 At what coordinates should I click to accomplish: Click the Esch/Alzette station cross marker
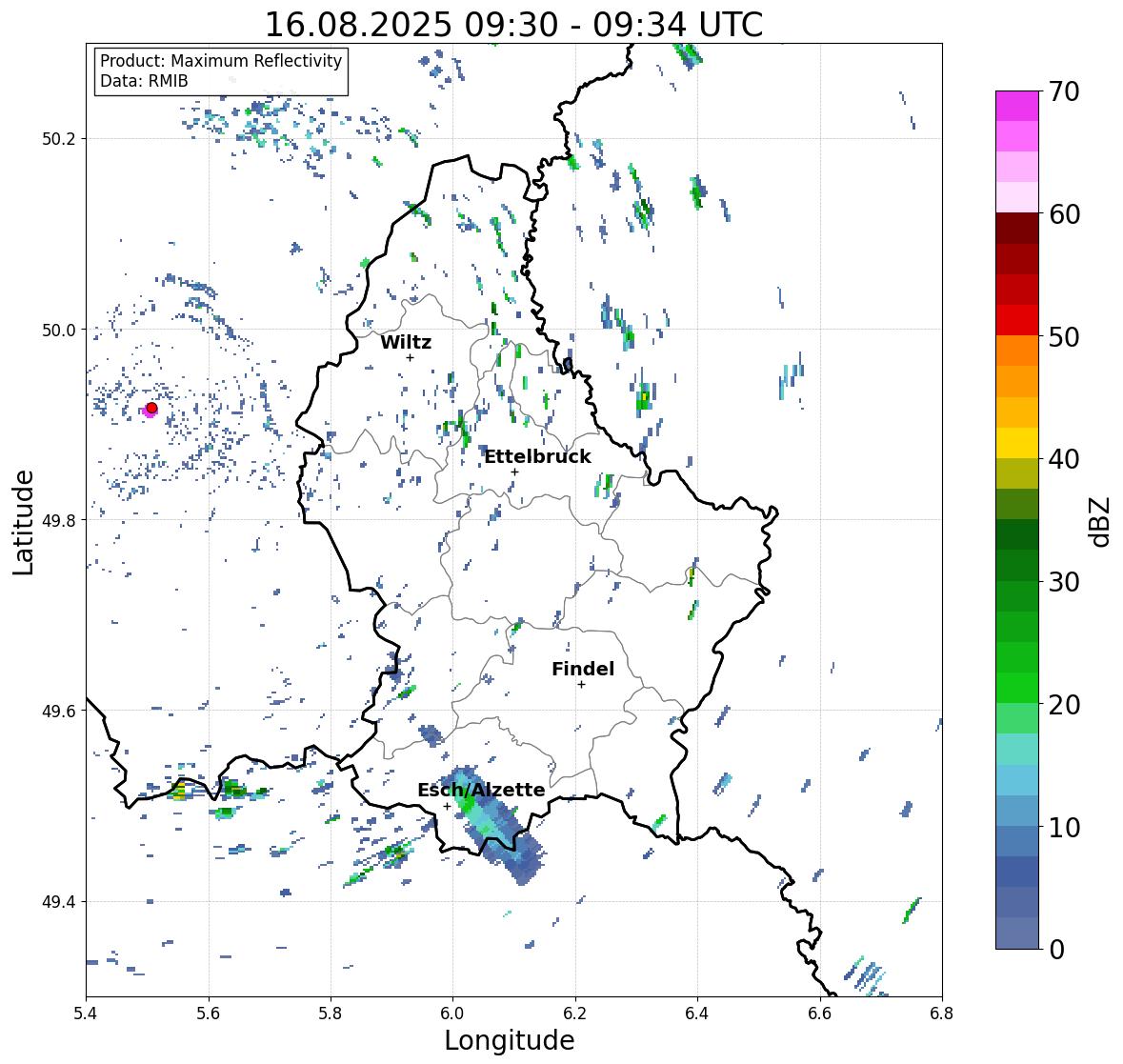point(447,806)
